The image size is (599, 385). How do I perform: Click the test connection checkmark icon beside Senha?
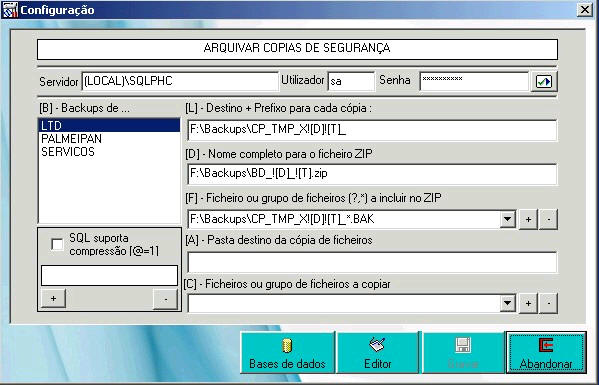544,81
